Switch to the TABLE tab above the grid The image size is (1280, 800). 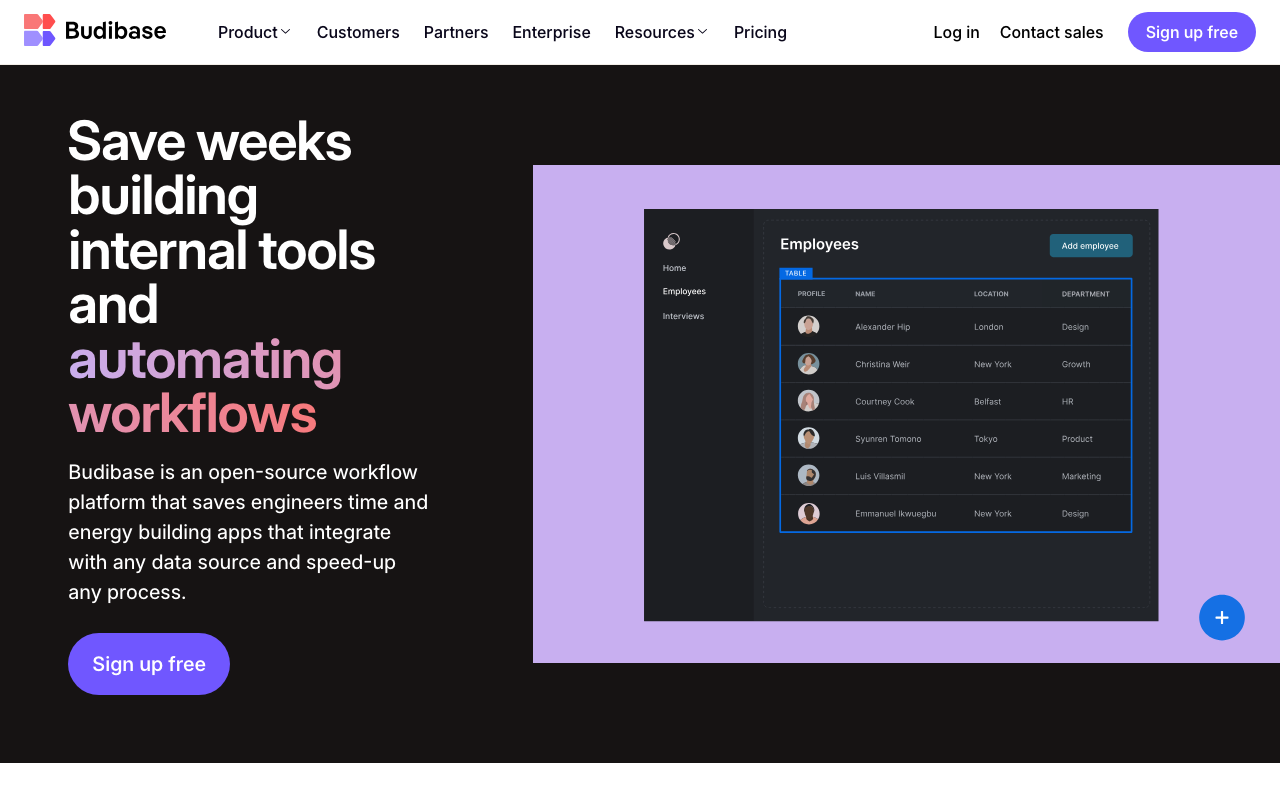[x=796, y=272]
